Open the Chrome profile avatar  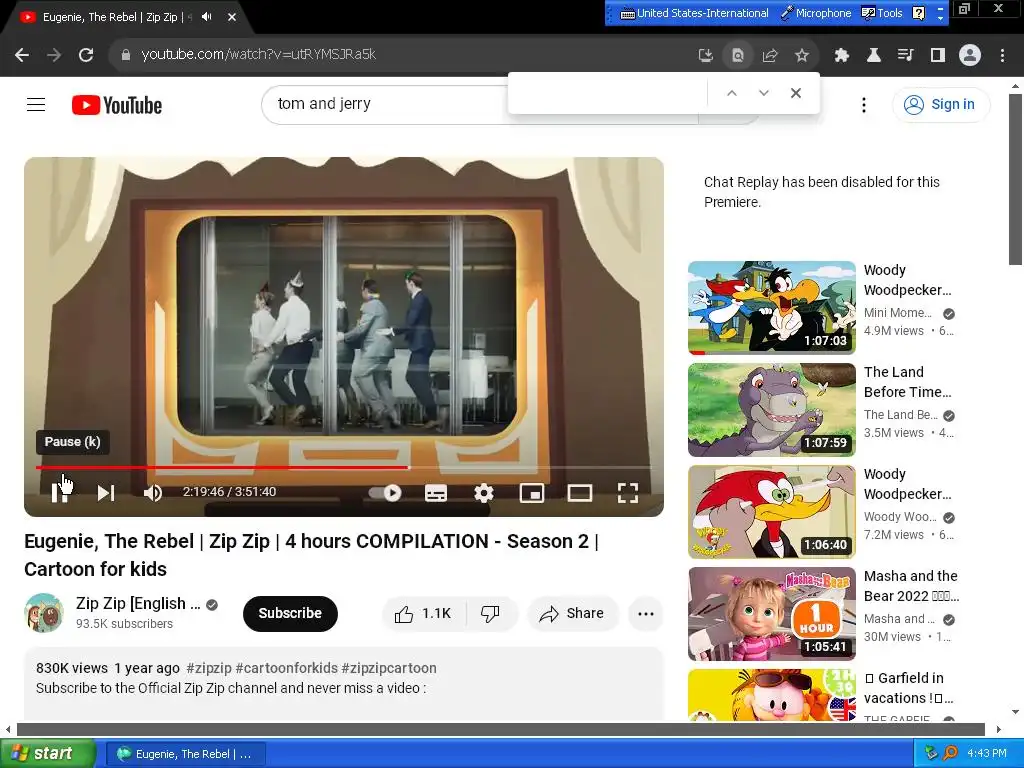pos(970,56)
